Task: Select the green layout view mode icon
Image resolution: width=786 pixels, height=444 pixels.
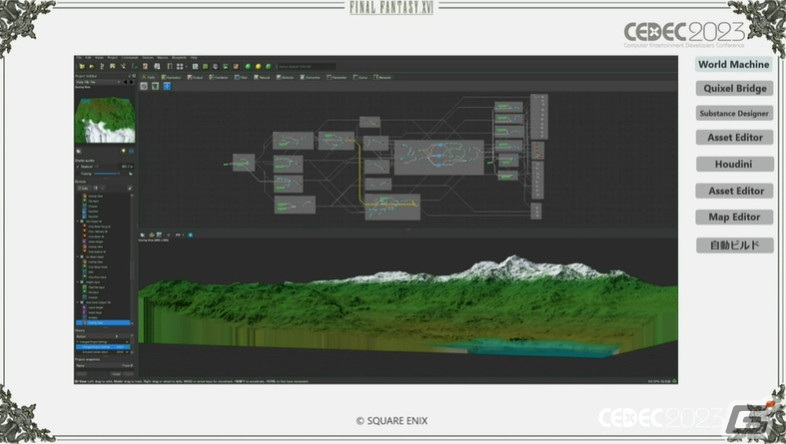Action: [155, 86]
